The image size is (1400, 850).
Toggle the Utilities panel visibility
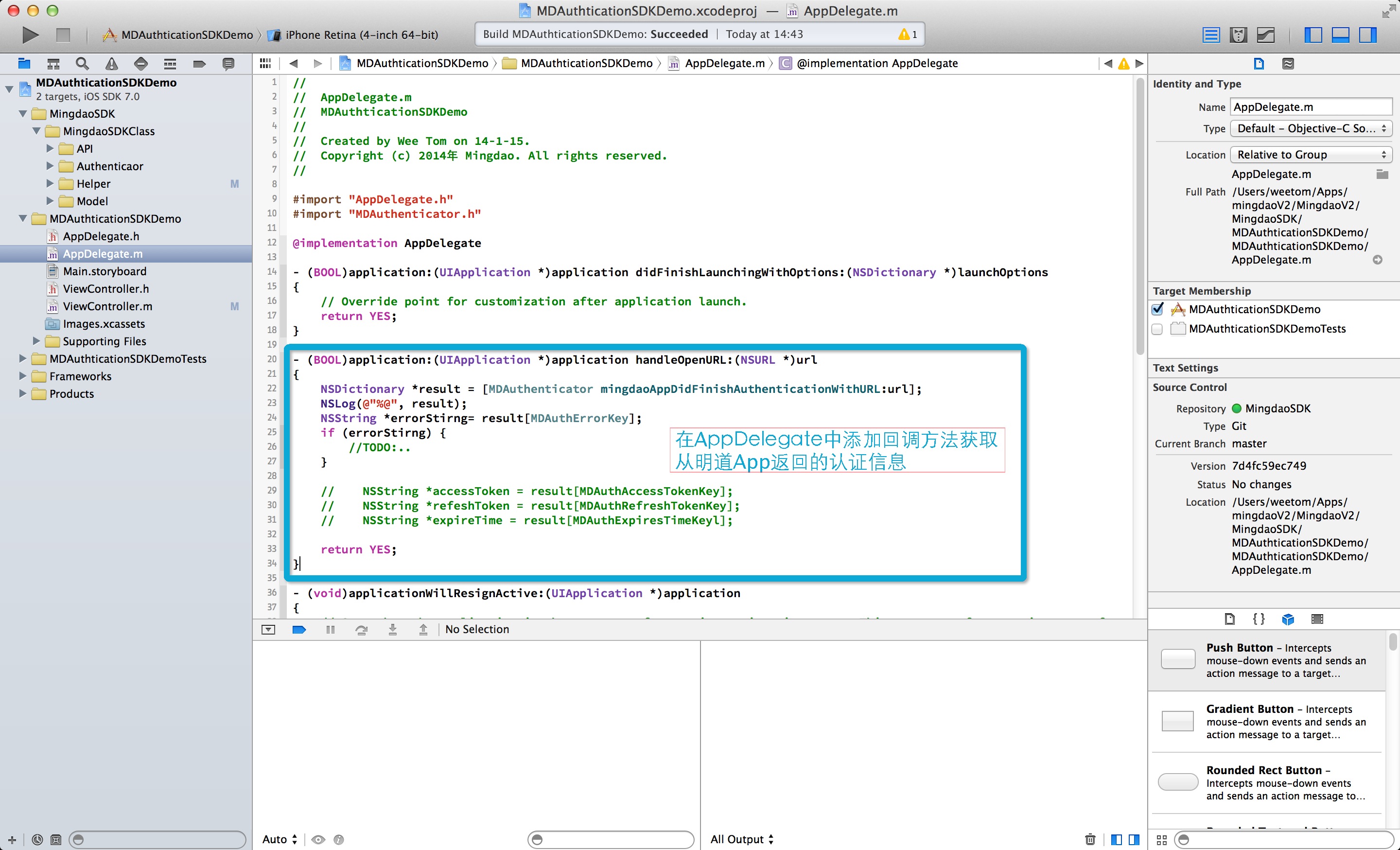click(1367, 35)
